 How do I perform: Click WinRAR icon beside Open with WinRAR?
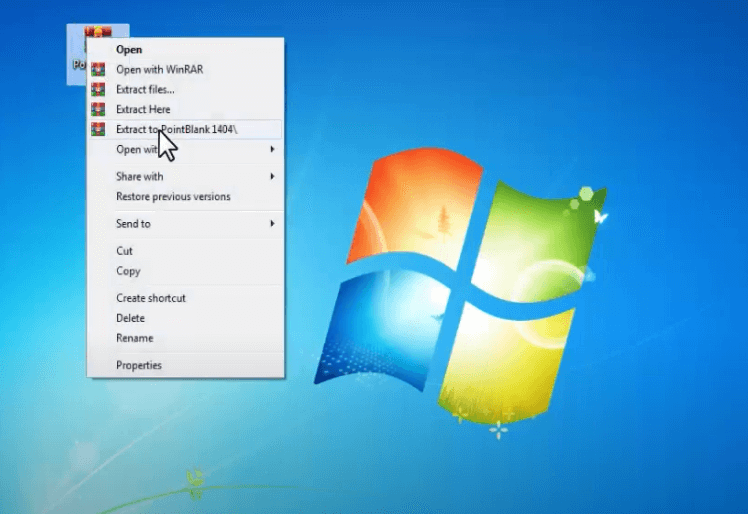coord(98,69)
